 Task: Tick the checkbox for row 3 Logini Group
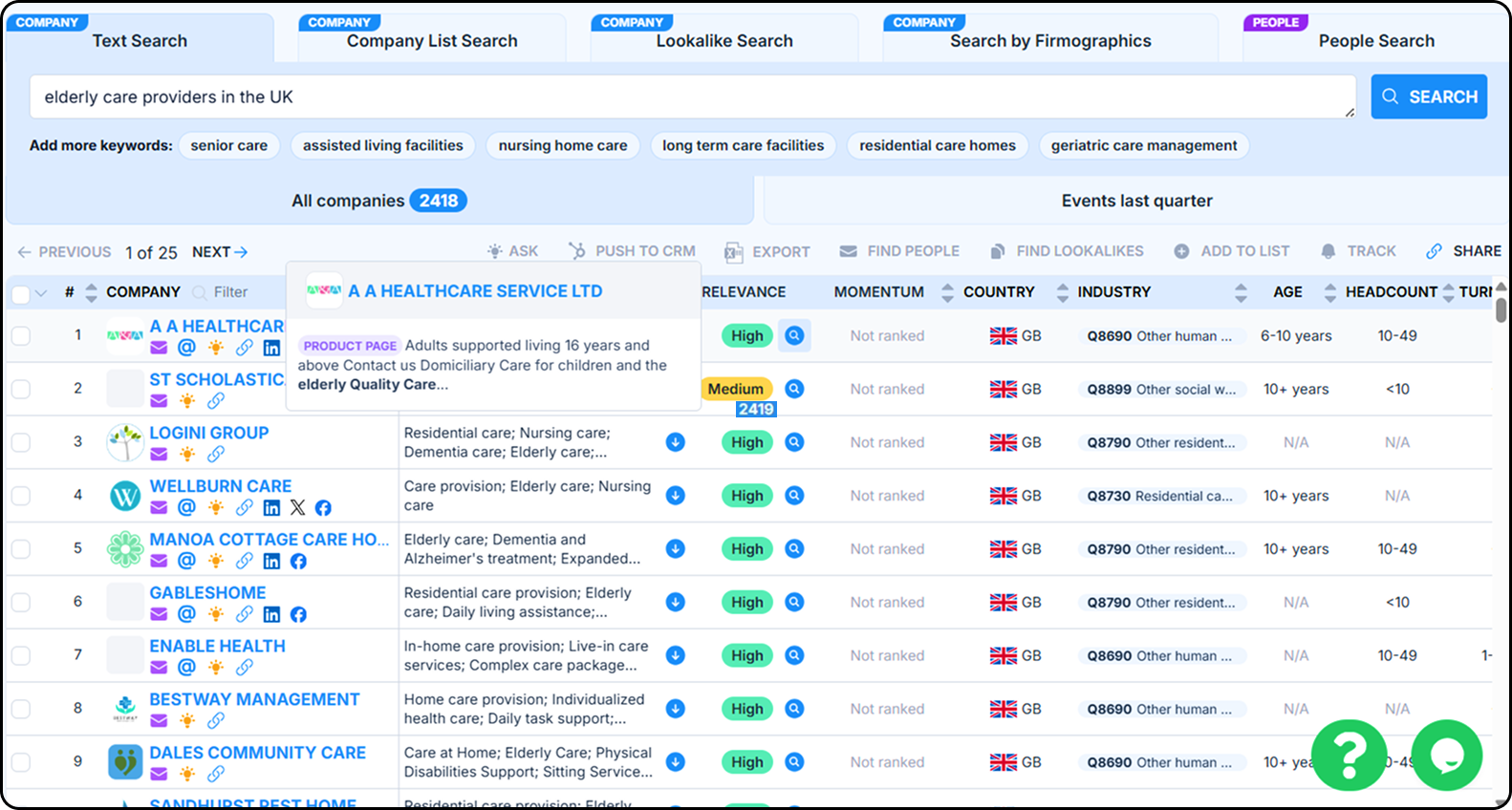tap(21, 442)
